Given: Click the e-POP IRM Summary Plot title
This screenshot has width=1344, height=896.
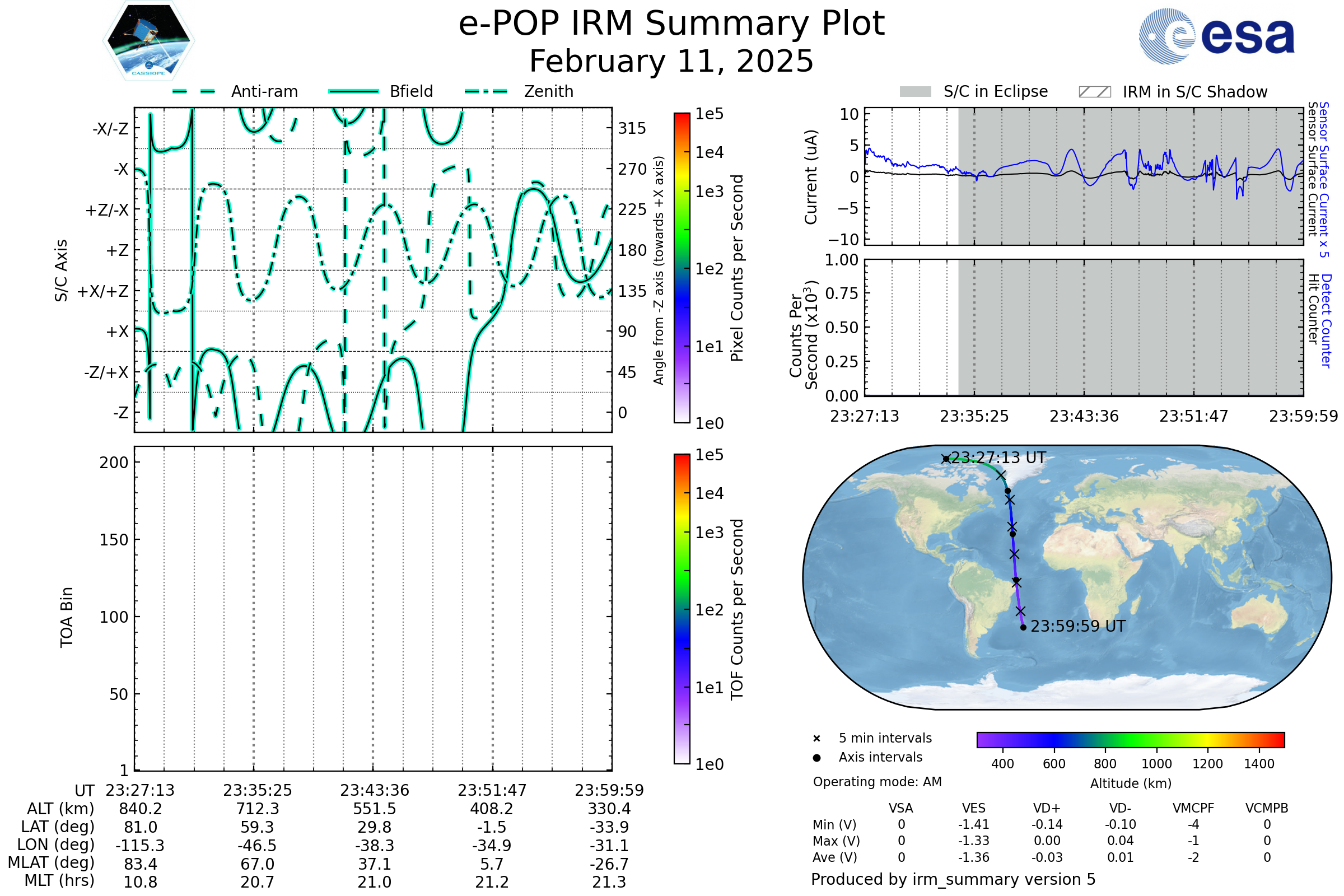Looking at the screenshot, I should click(671, 24).
